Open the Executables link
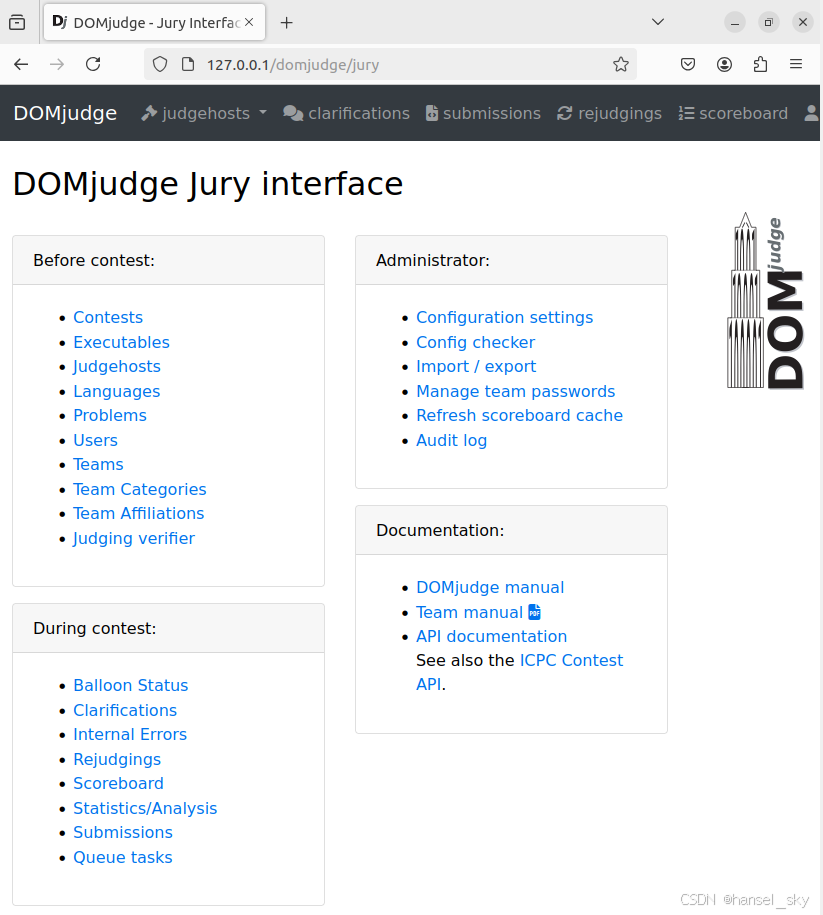This screenshot has width=823, height=915. click(x=121, y=342)
